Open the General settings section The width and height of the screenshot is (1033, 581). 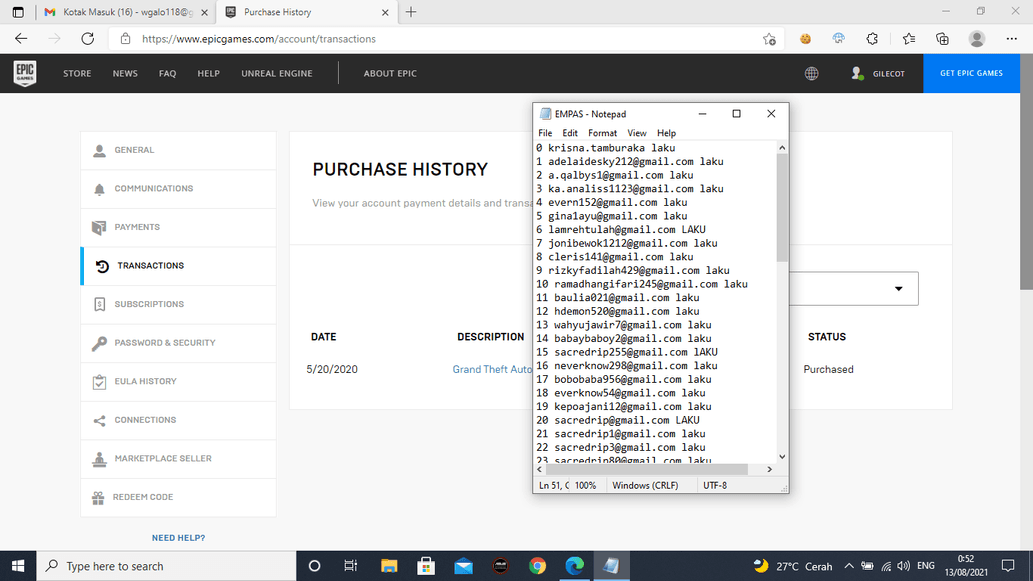(179, 150)
